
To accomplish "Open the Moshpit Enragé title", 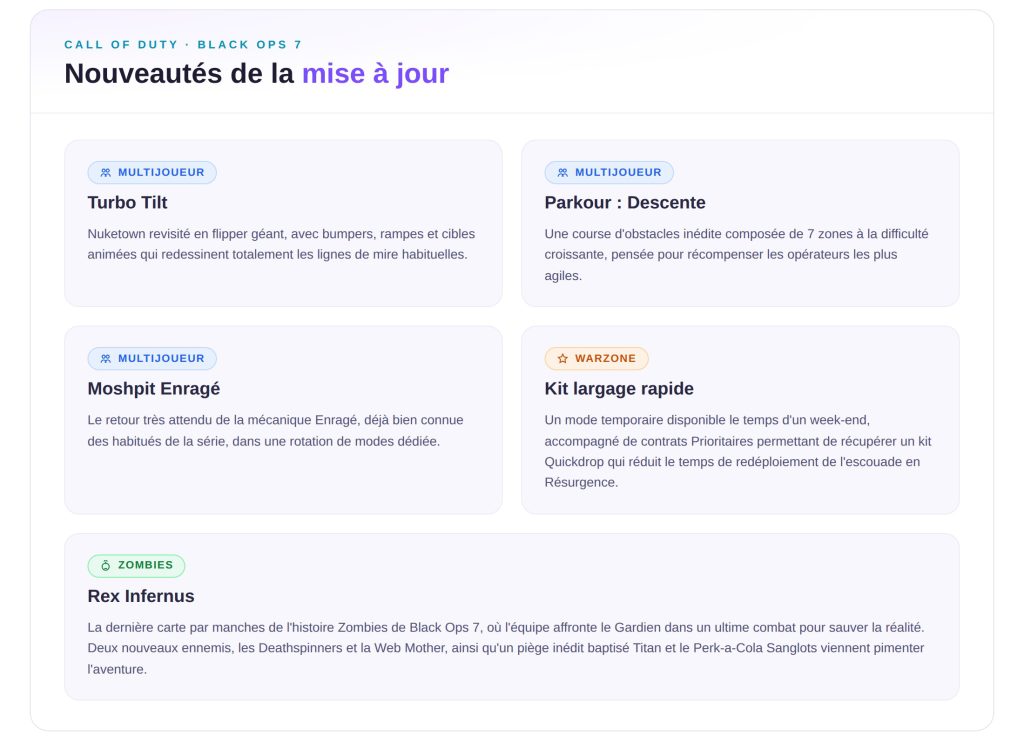I will point(153,389).
